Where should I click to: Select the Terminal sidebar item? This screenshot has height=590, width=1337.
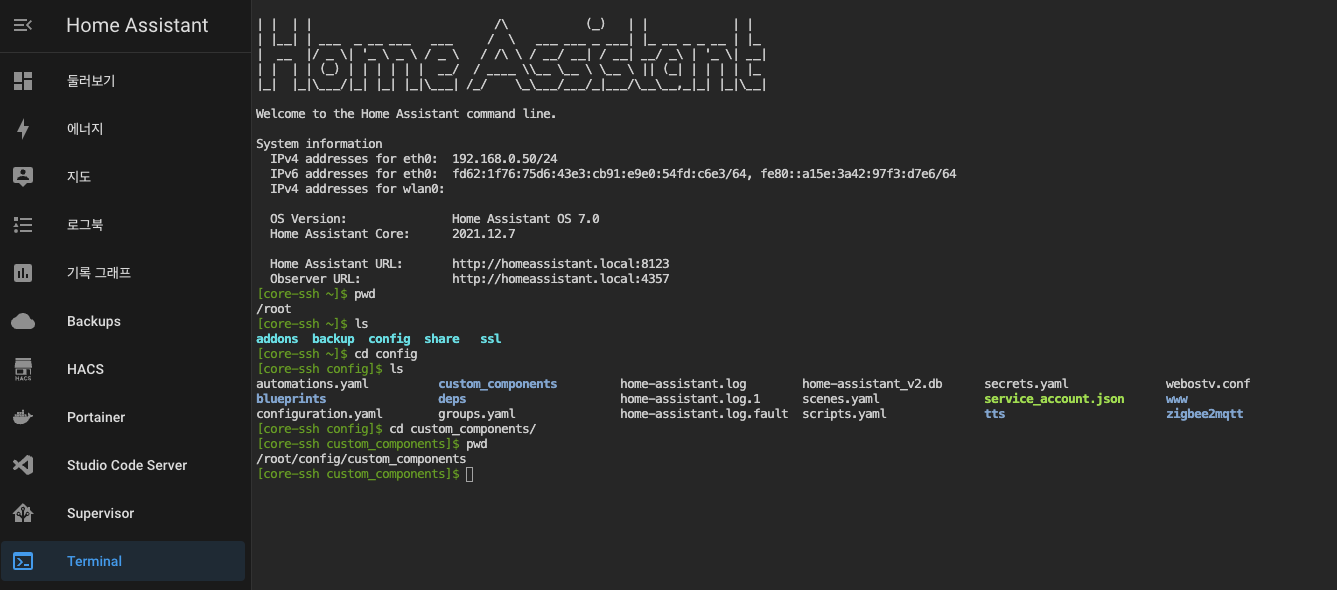click(123, 561)
